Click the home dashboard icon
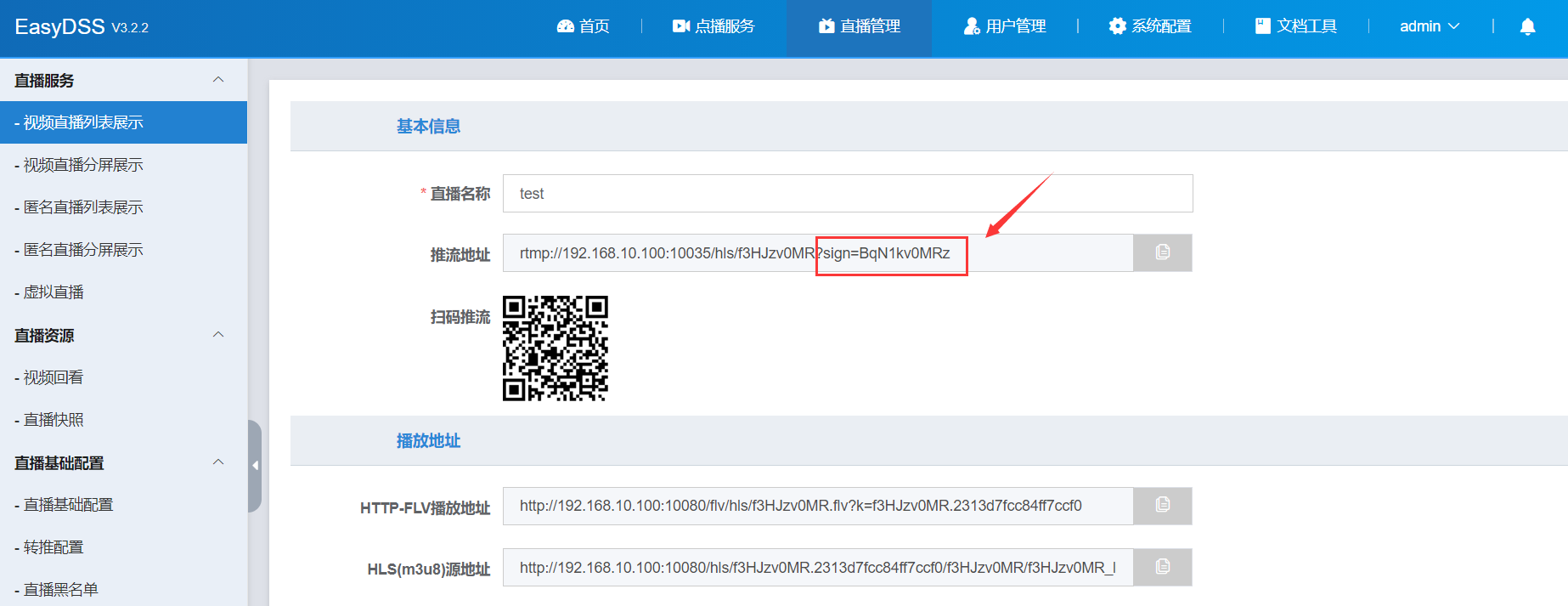Screen dimensions: 1568x606 566,26
